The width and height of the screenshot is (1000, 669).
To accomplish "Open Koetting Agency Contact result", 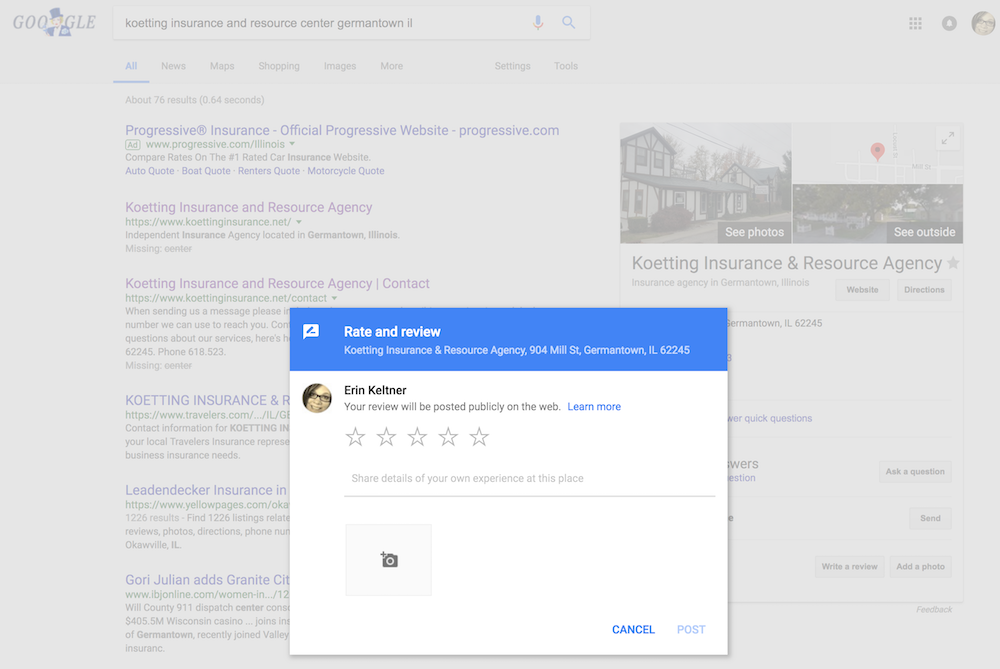I will click(277, 283).
